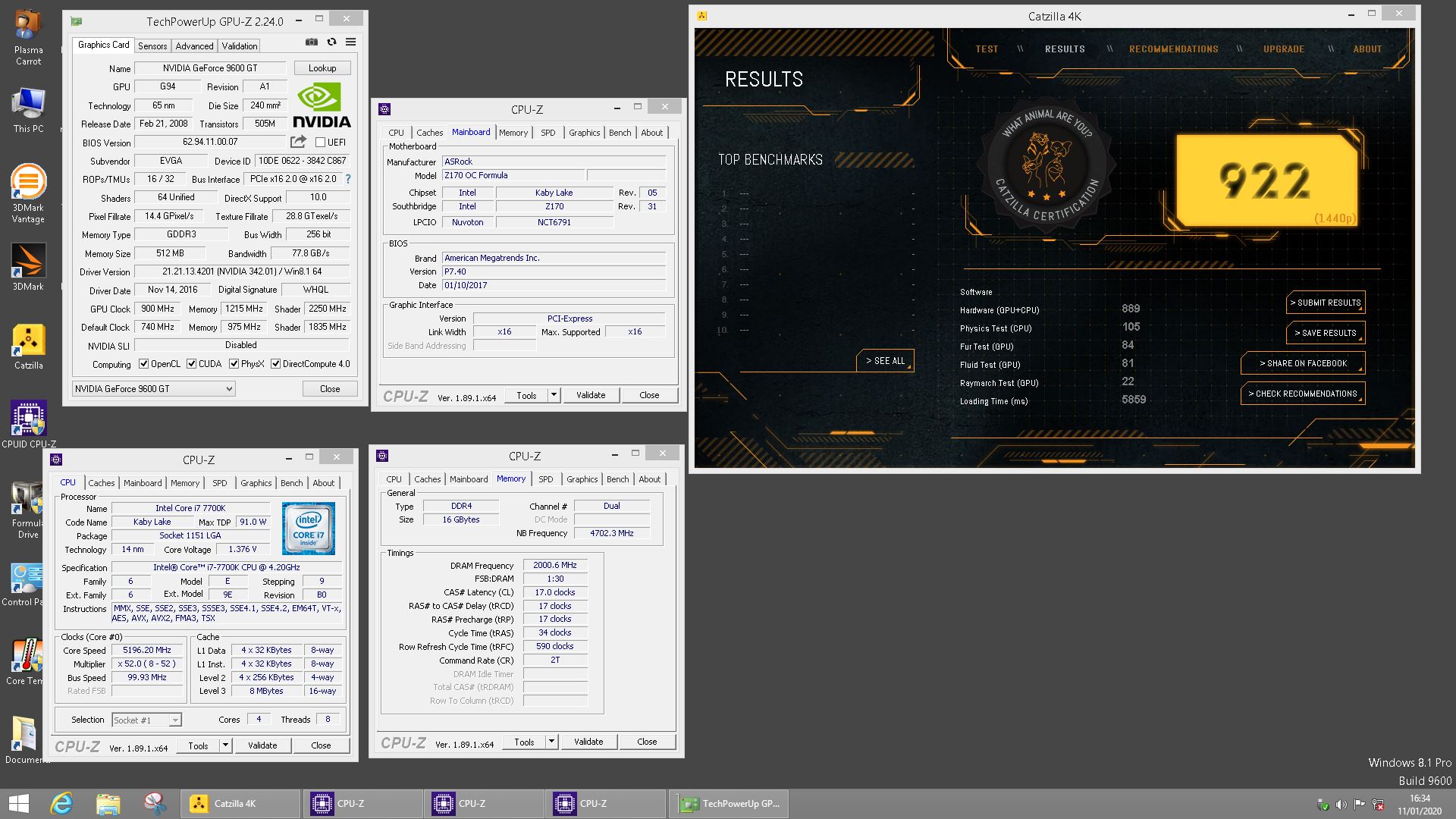Open the GPU-Z hamburger menu icon
This screenshot has height=819, width=1456.
pyautogui.click(x=350, y=42)
